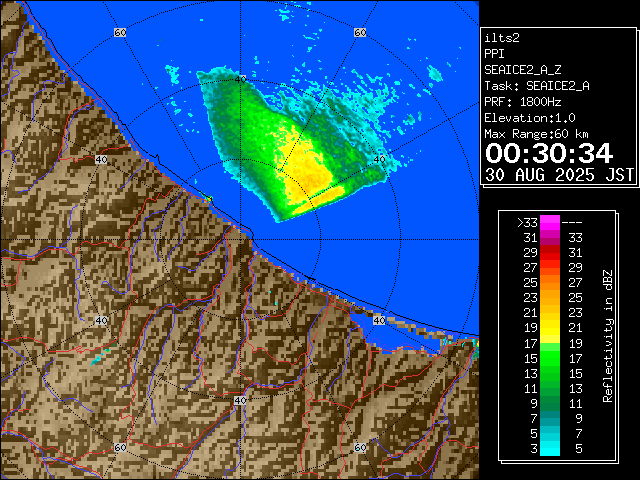The image size is (640, 480).
Task: Pick the yellow 19 dBZ legend color
Action: coord(550,327)
